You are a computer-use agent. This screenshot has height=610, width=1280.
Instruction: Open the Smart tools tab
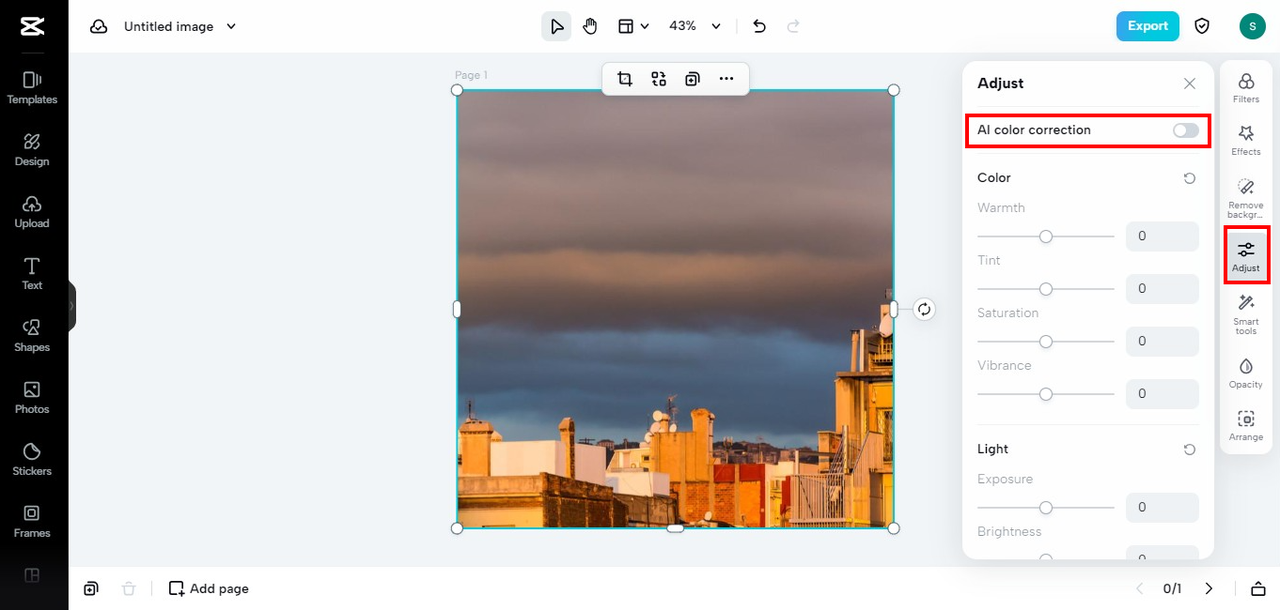pyautogui.click(x=1246, y=314)
